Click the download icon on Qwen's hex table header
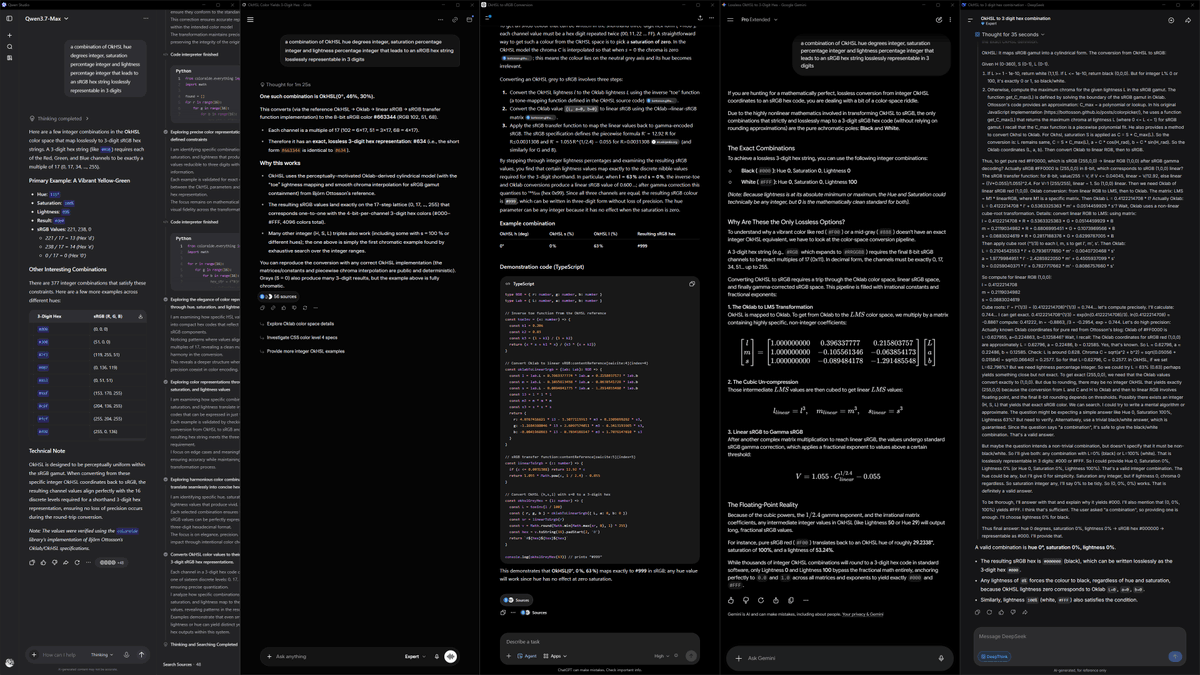This screenshot has width=1200, height=675. [140, 316]
